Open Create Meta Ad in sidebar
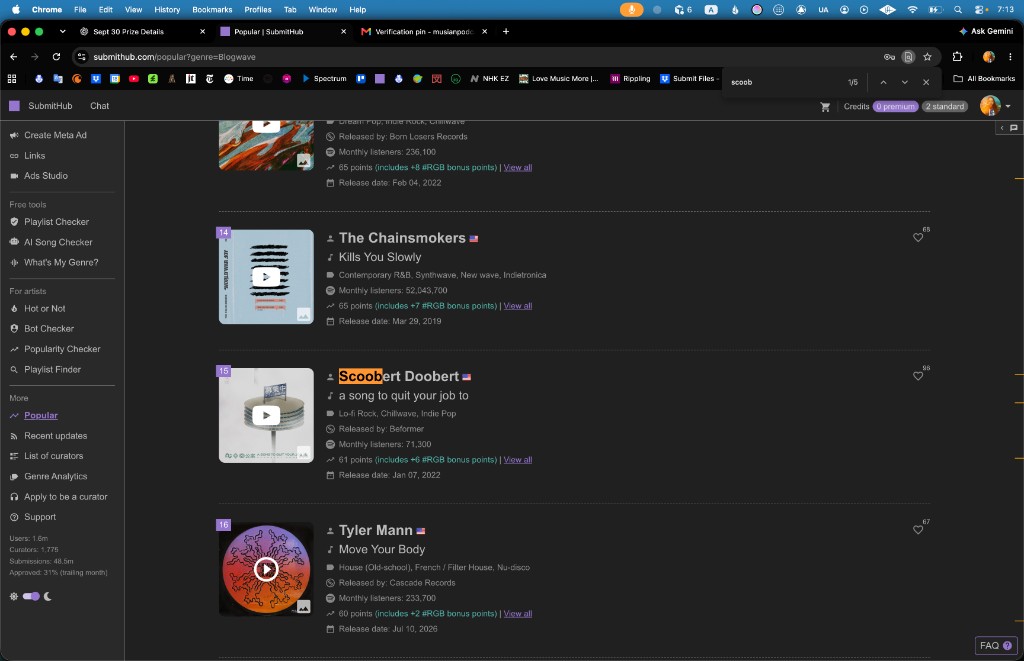The image size is (1024, 661). pyautogui.click(x=55, y=135)
